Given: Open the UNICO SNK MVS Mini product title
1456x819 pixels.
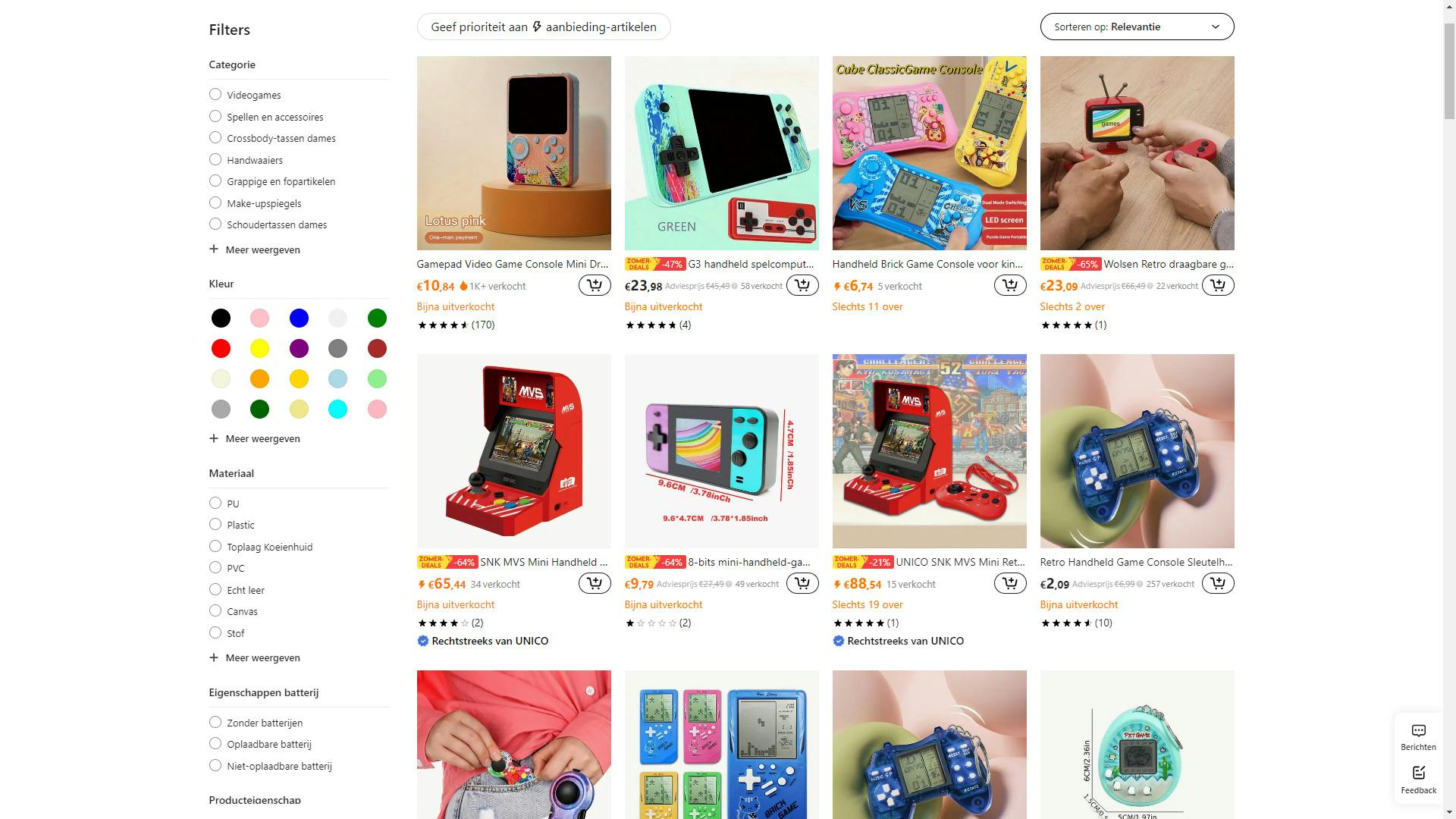Looking at the screenshot, I should [960, 562].
